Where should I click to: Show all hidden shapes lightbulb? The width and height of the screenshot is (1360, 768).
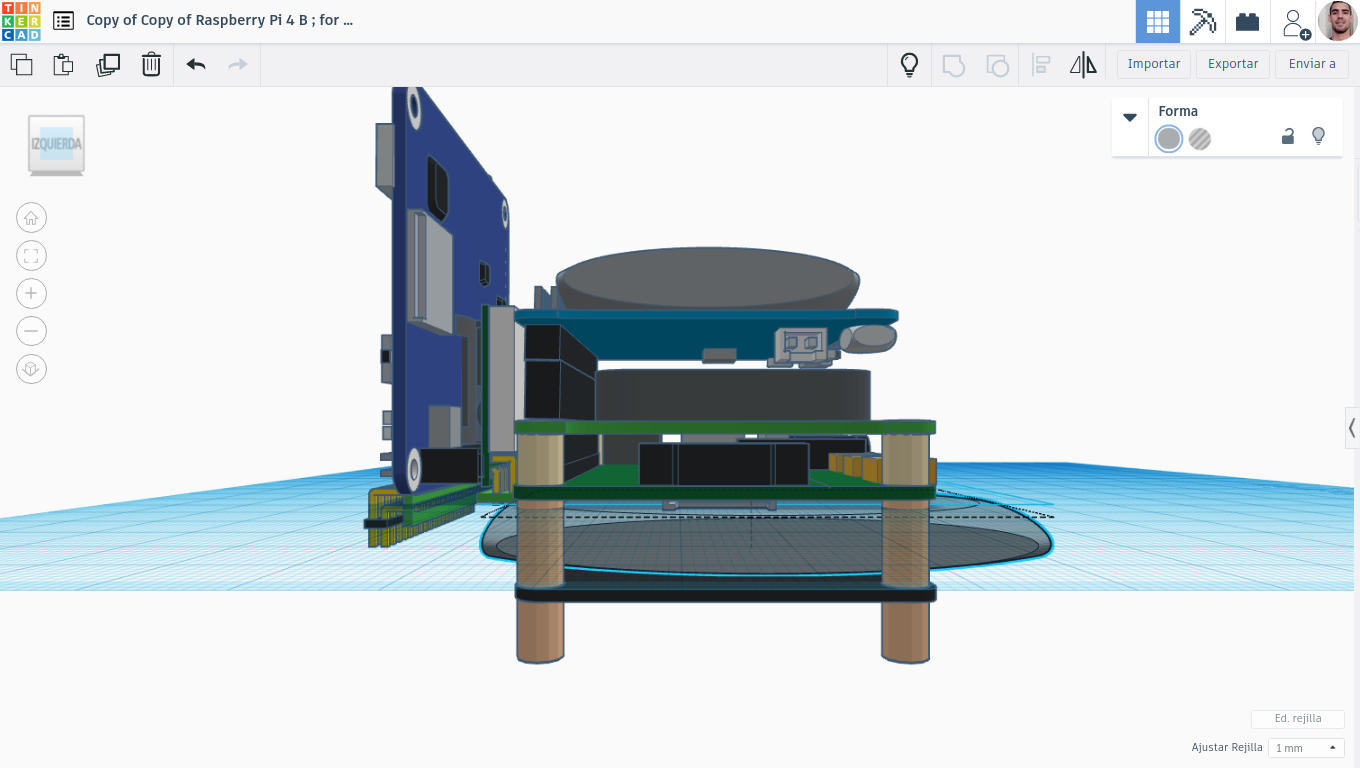909,65
